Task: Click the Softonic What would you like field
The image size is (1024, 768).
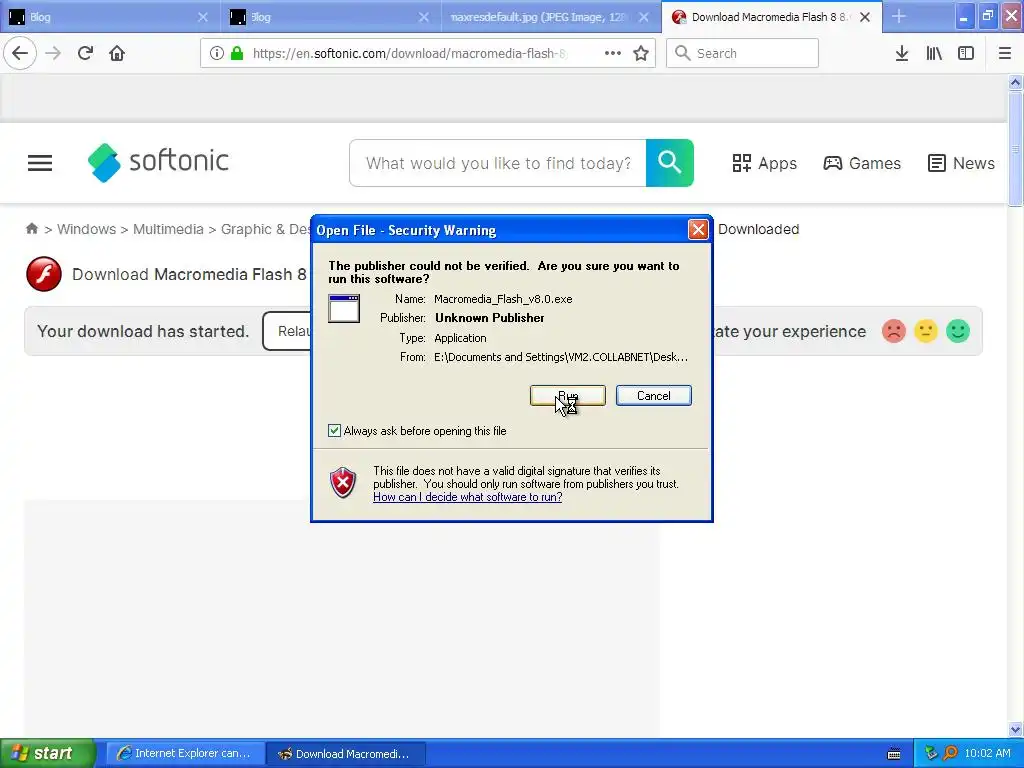Action: 498,163
